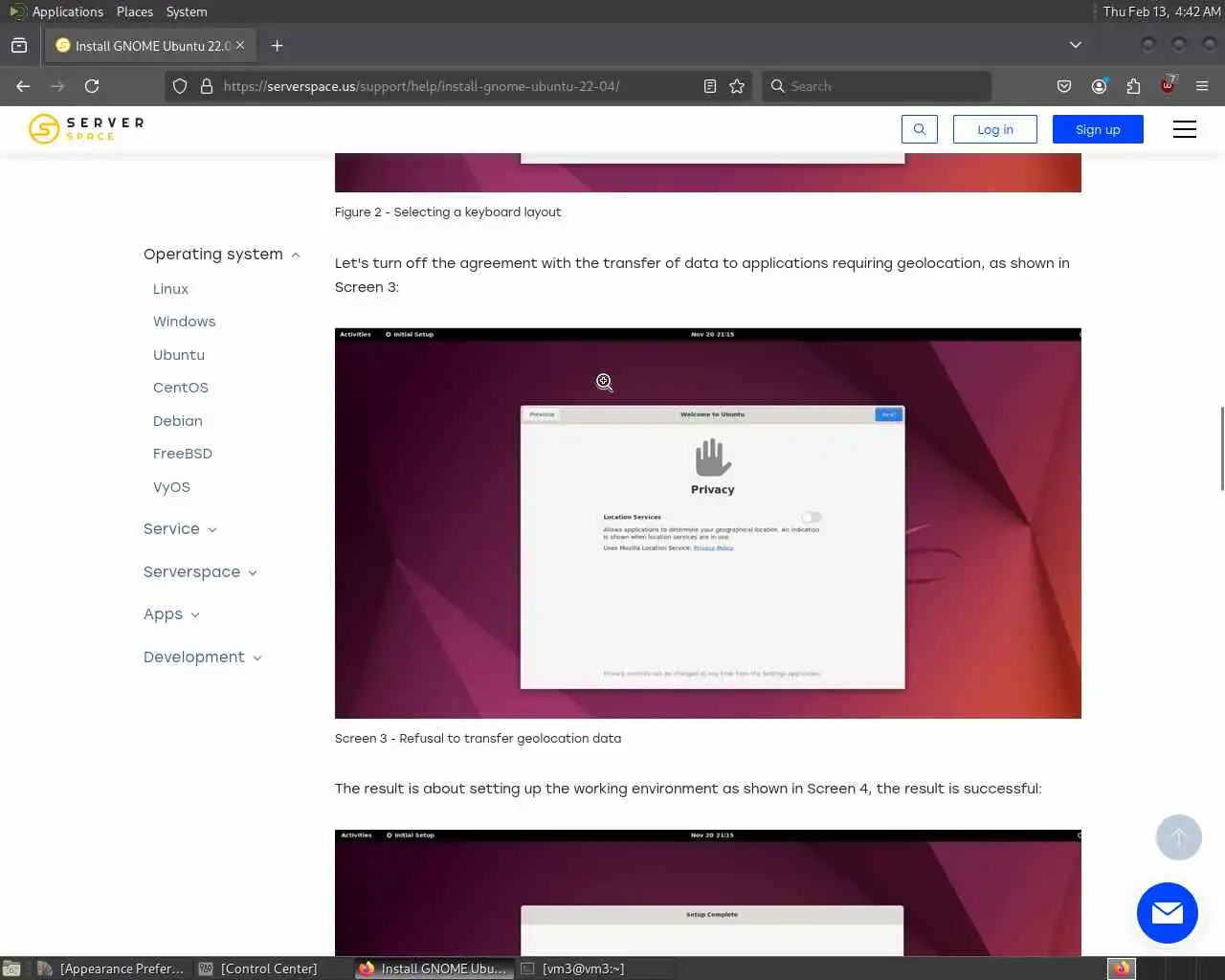Click the Sign up button
The image size is (1225, 980).
pyautogui.click(x=1098, y=129)
